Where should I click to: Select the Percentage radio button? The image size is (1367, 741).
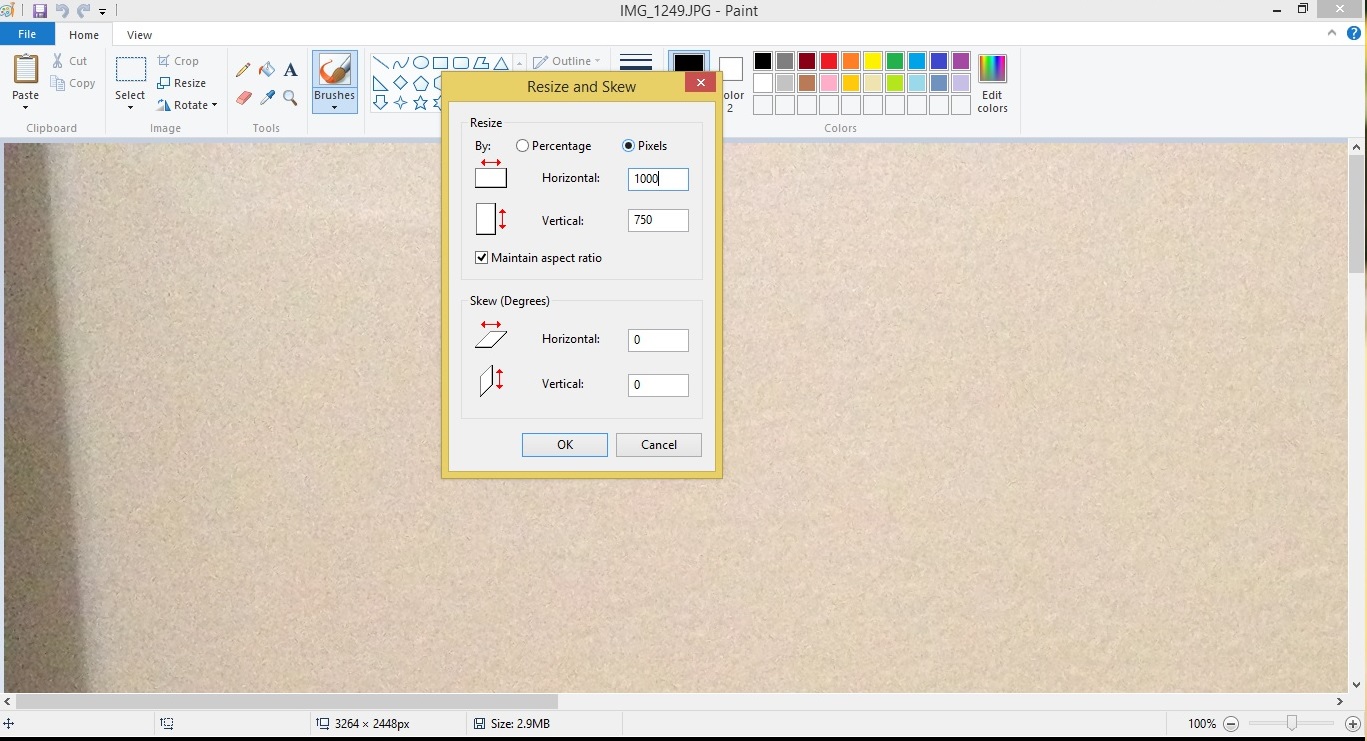[523, 146]
